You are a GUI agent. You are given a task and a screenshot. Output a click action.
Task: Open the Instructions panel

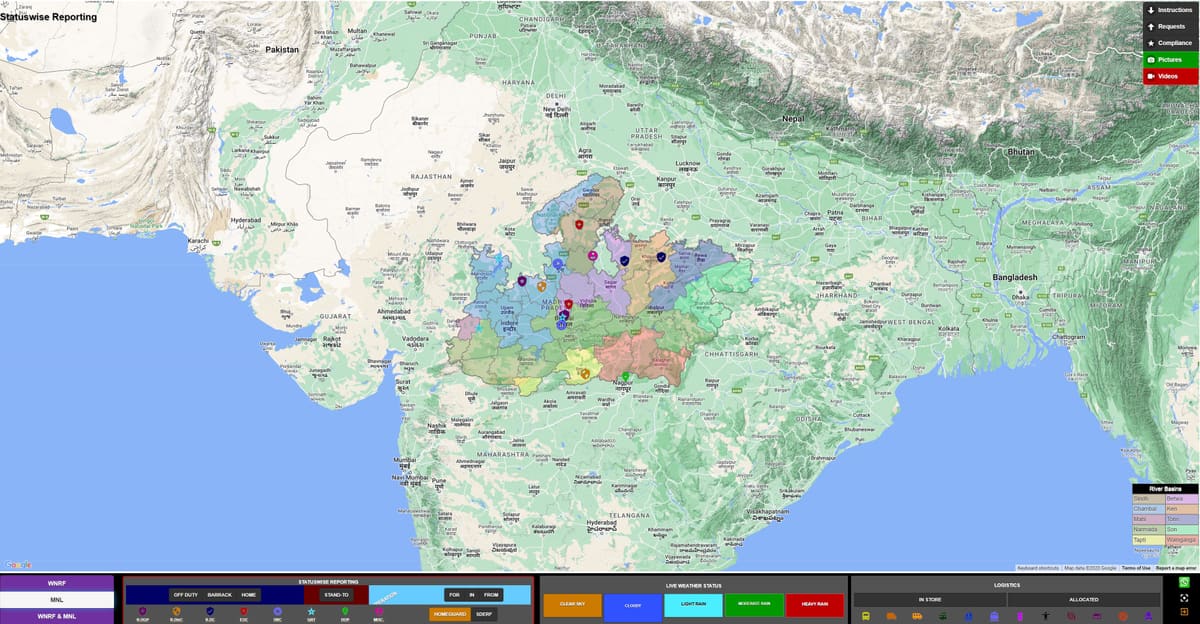point(1170,10)
